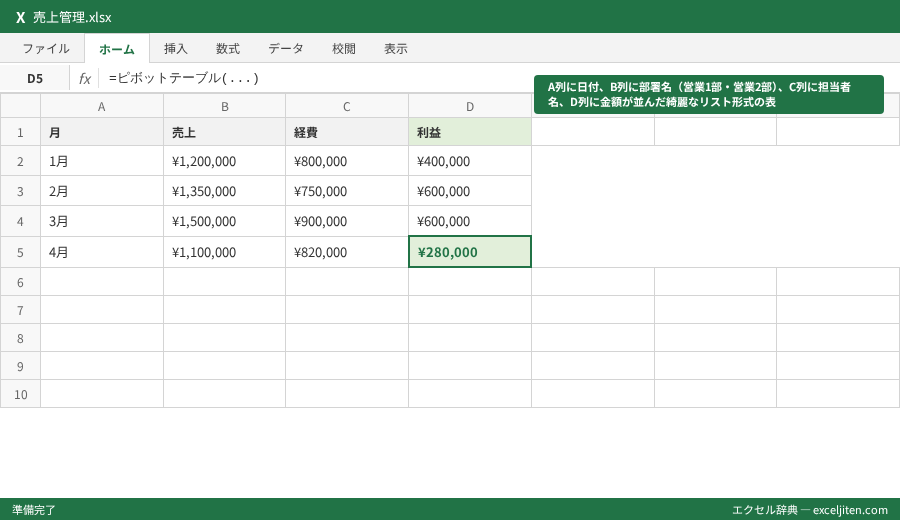Click the fx insert function icon
This screenshot has width=900, height=520.
[85, 78]
